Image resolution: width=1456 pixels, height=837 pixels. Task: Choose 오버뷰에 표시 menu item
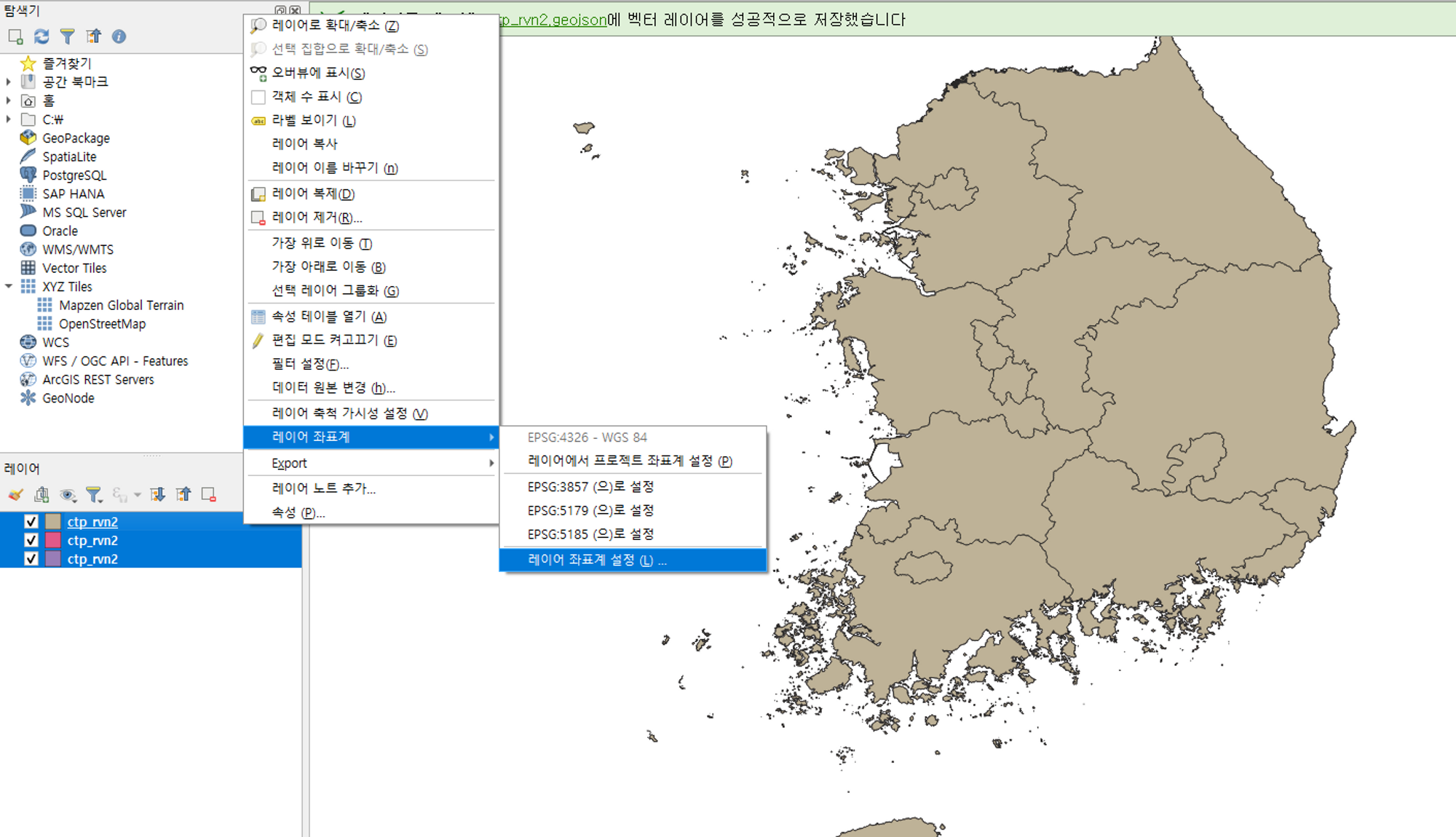(371, 73)
